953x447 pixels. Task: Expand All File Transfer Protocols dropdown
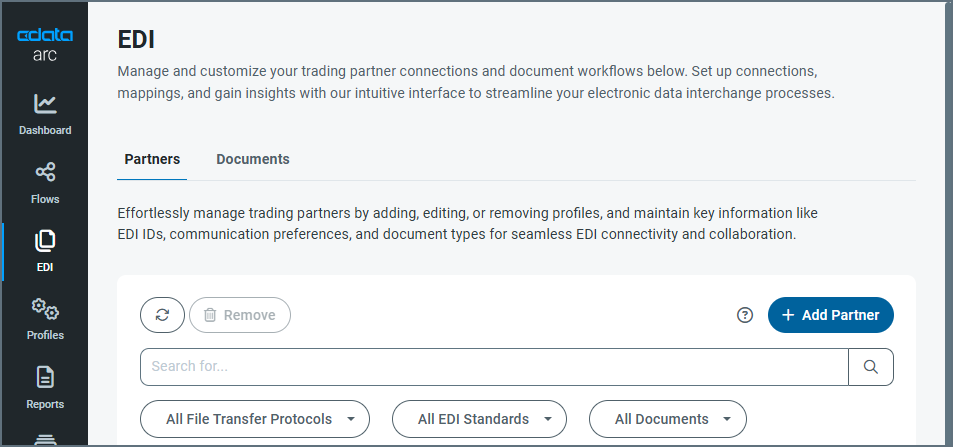(255, 419)
